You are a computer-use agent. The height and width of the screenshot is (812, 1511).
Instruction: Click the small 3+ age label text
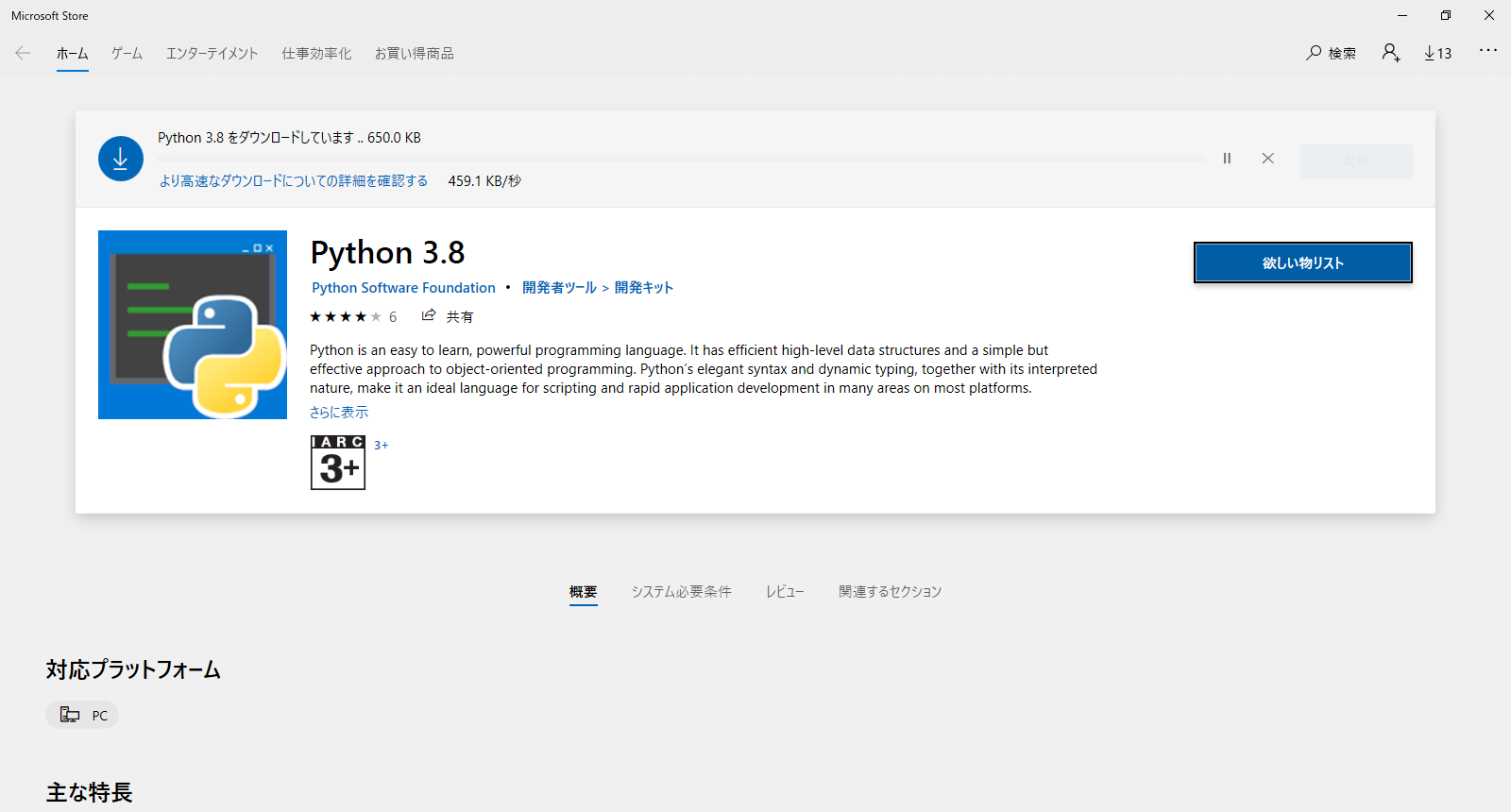pos(382,445)
